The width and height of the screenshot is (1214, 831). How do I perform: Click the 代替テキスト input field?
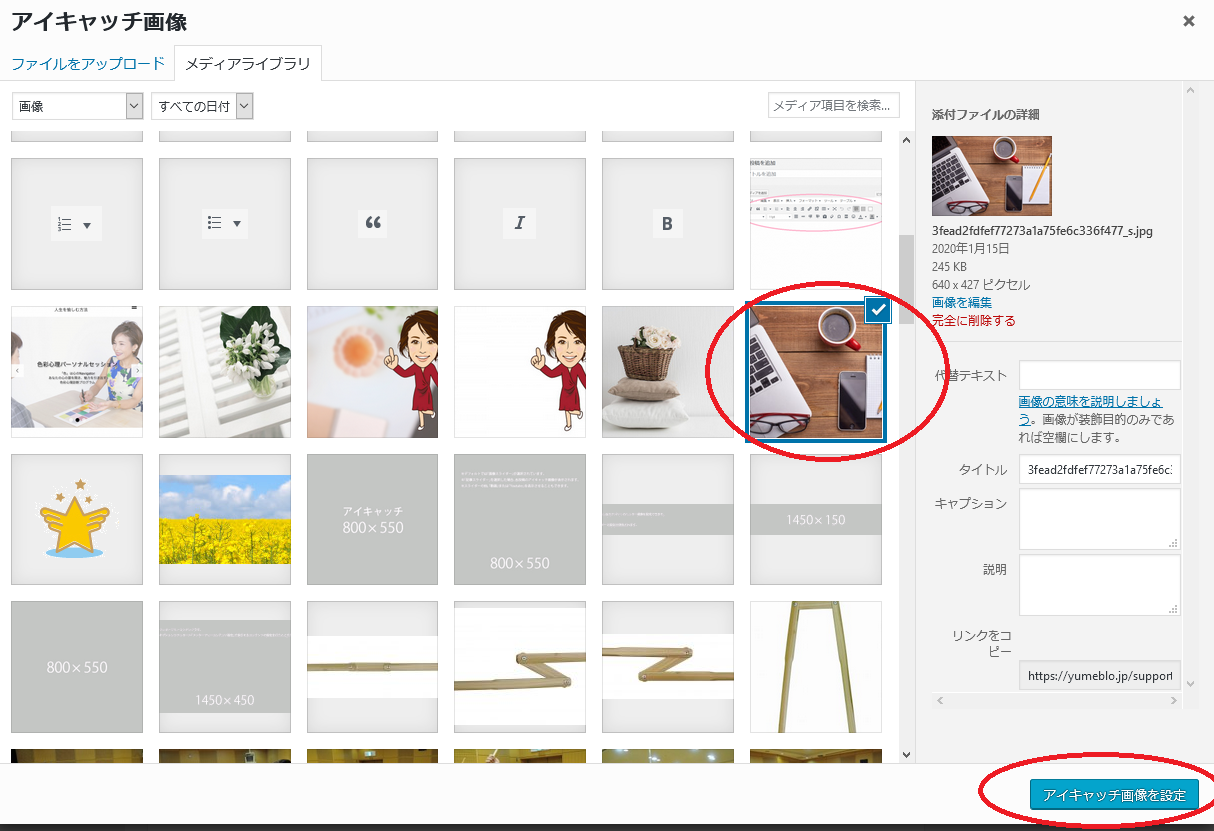coord(1100,375)
